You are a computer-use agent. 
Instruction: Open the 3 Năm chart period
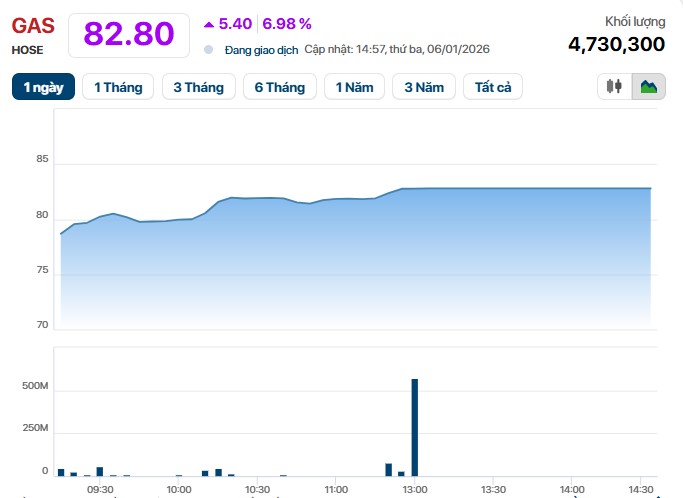pos(423,87)
